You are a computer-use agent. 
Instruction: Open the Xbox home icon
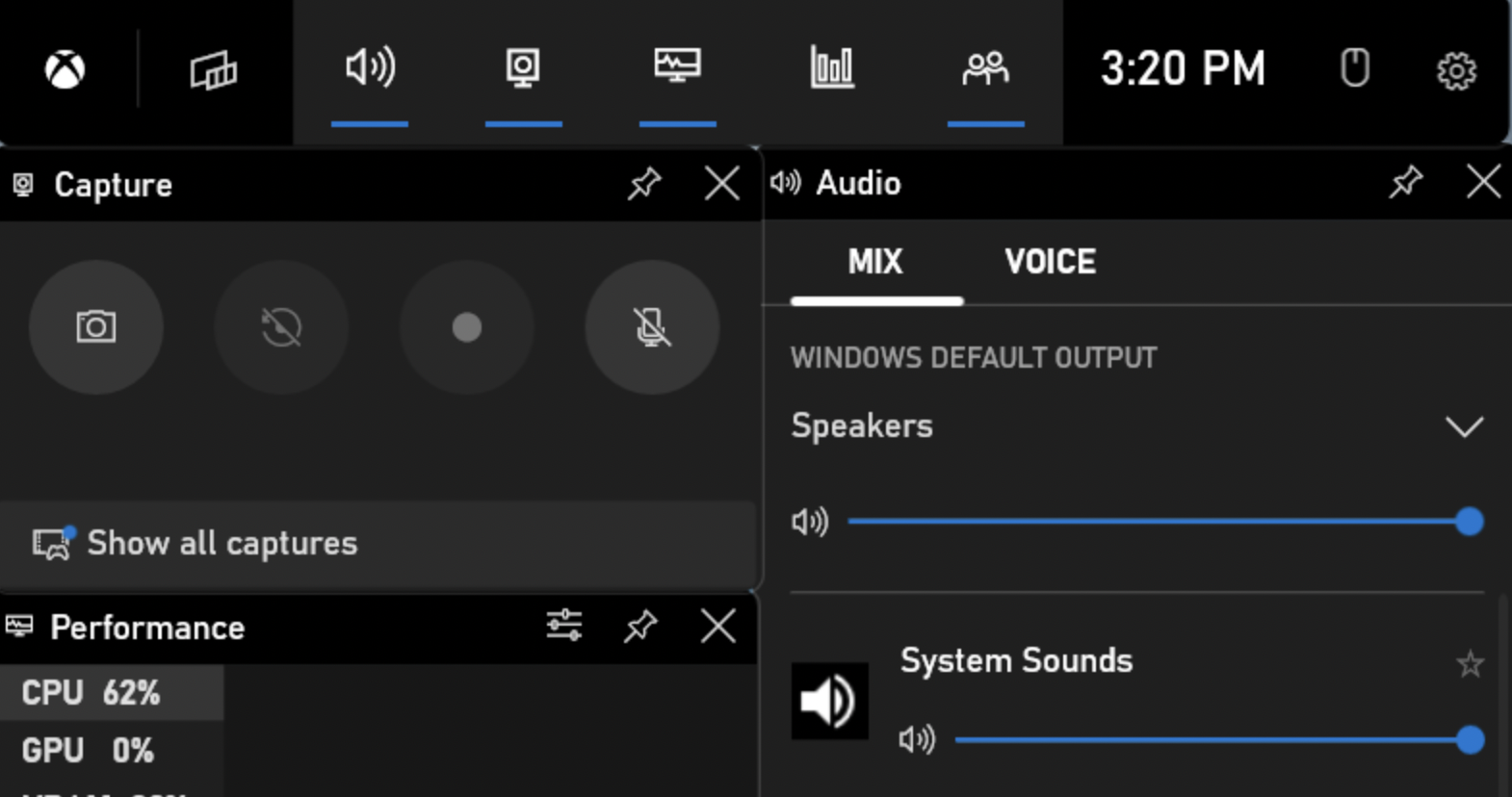[65, 69]
